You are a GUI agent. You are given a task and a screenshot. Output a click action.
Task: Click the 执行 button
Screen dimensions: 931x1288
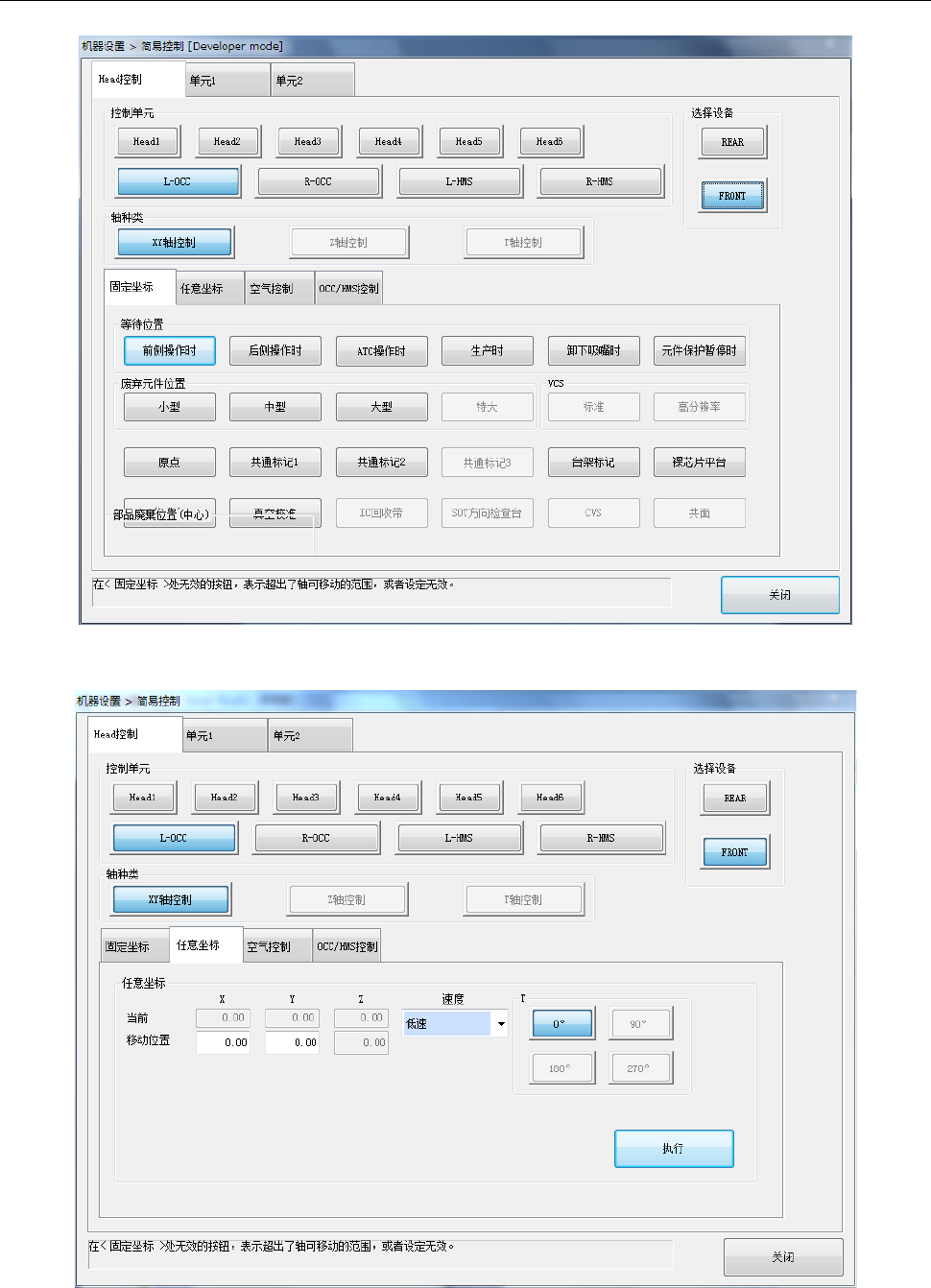click(674, 1149)
